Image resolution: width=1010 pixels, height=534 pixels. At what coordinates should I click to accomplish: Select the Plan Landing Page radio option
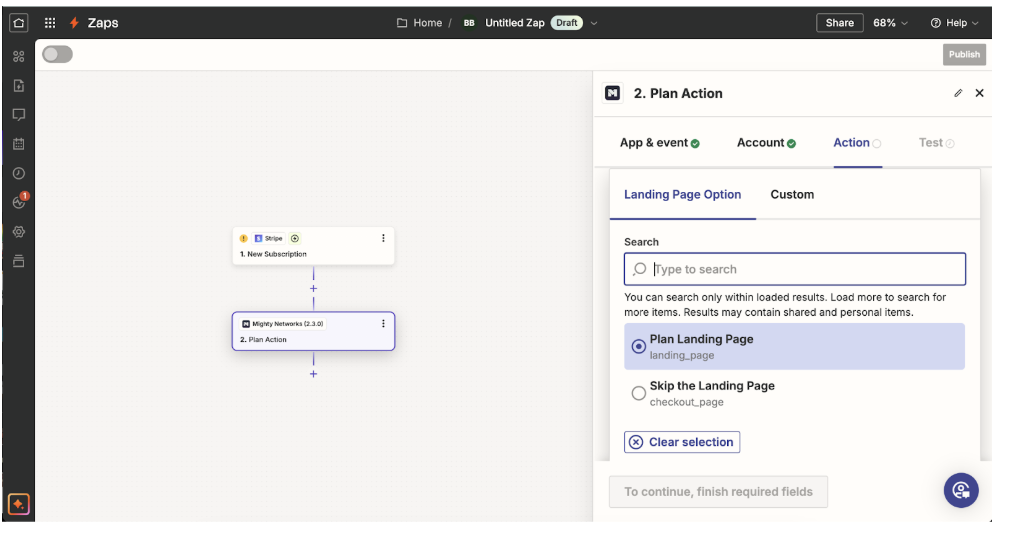pyautogui.click(x=639, y=346)
